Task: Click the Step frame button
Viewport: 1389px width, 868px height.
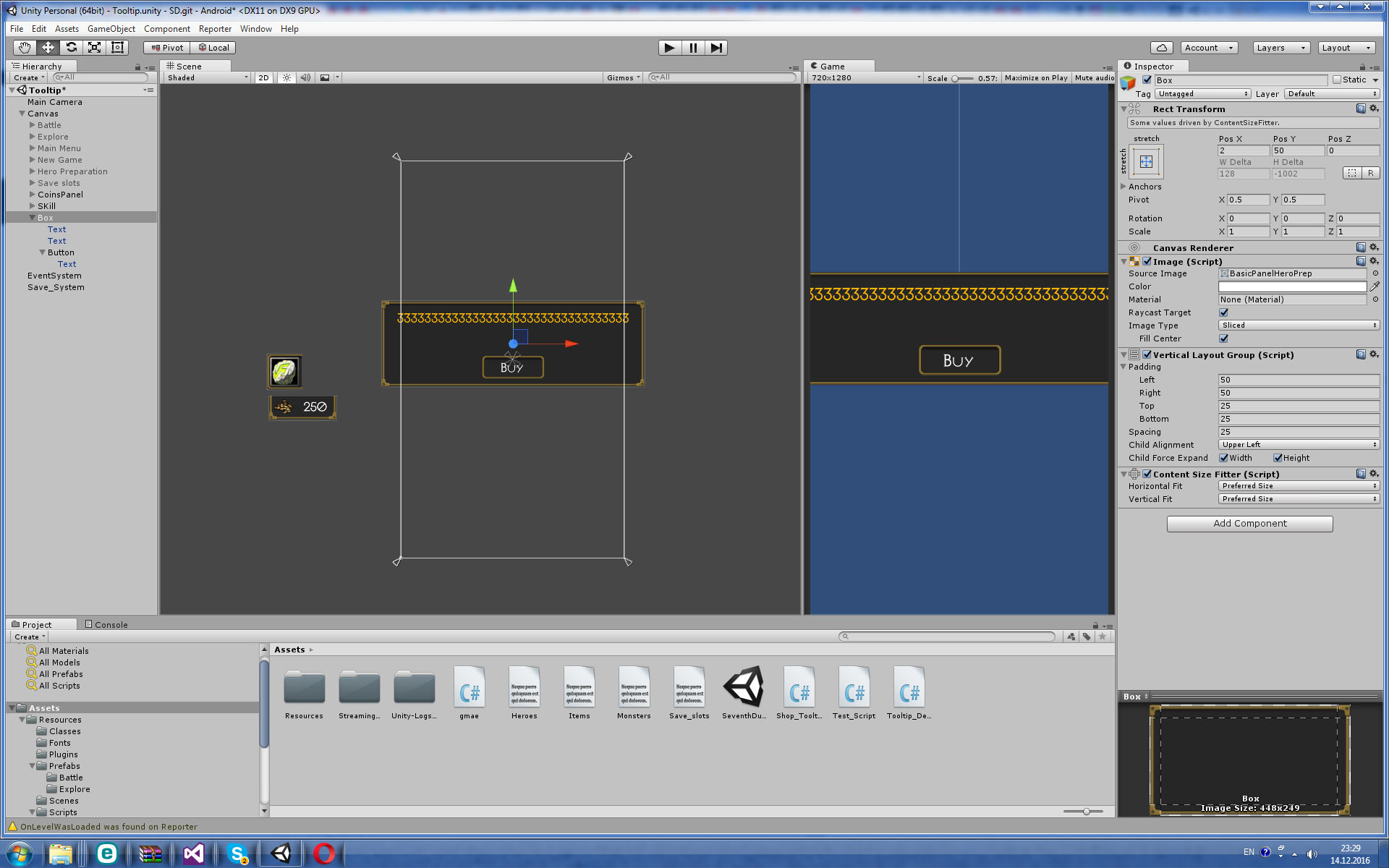Action: [716, 48]
